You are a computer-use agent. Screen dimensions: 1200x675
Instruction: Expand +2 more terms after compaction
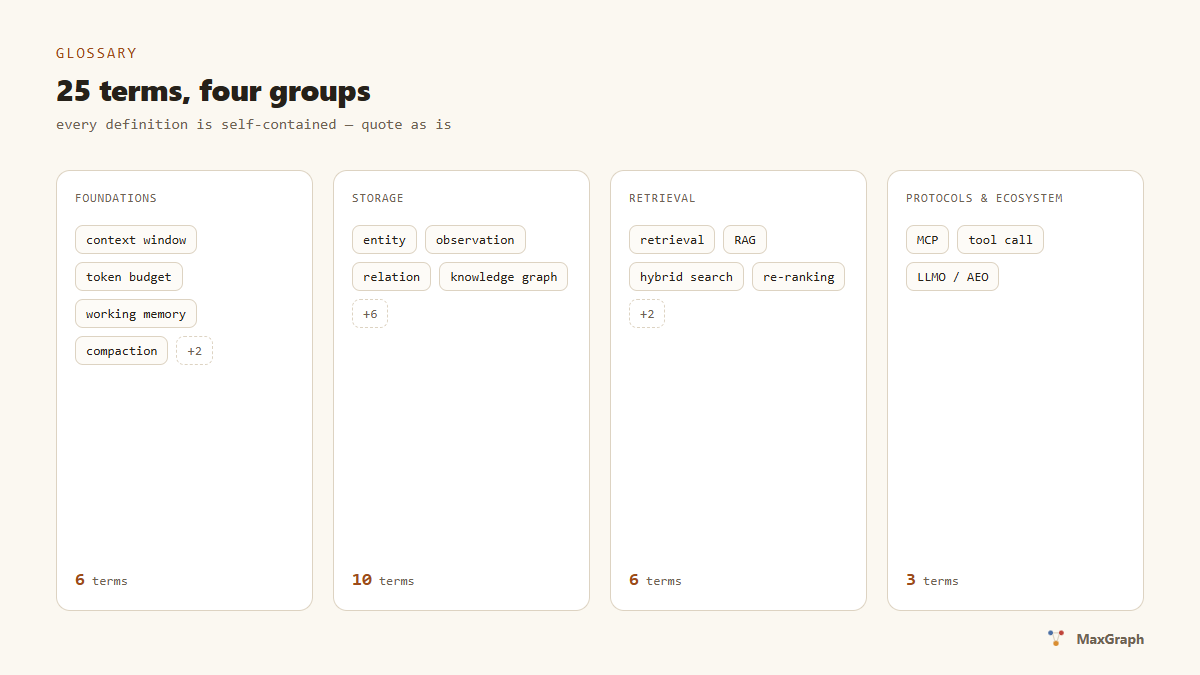[195, 351]
